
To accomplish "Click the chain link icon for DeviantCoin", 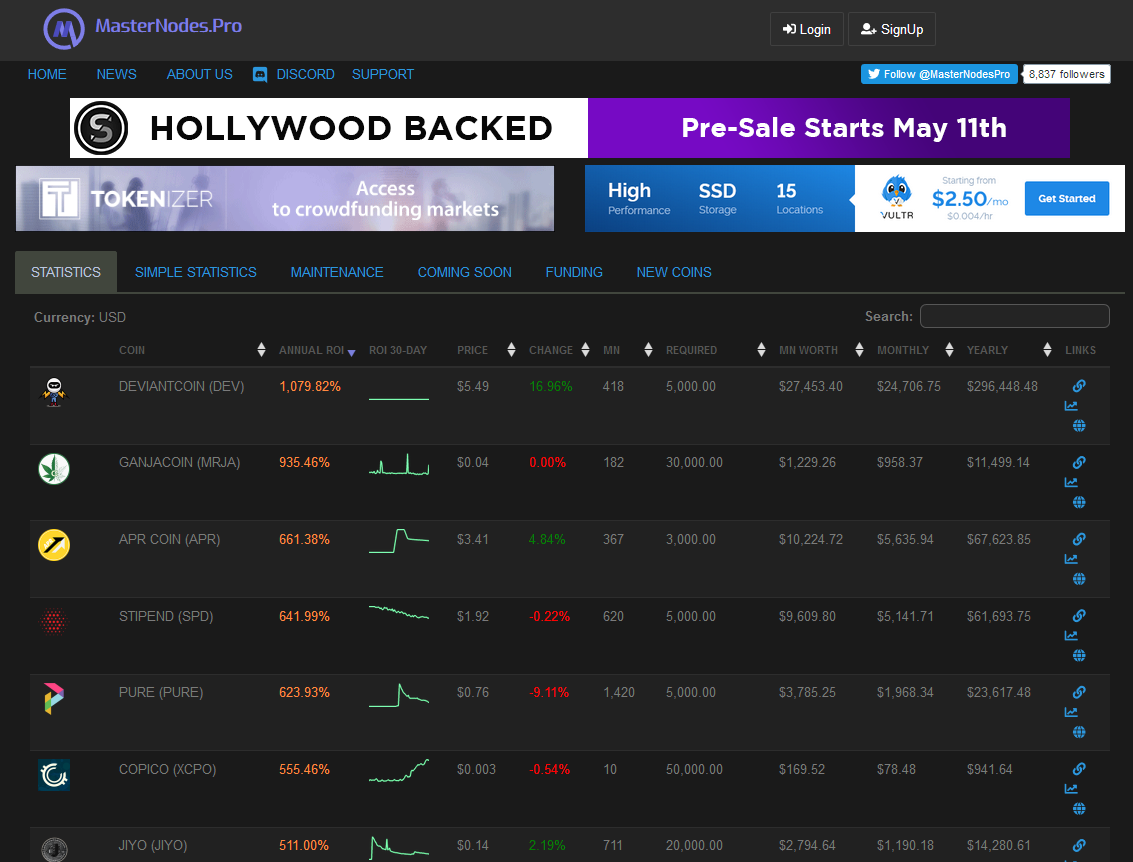I will click(1079, 386).
